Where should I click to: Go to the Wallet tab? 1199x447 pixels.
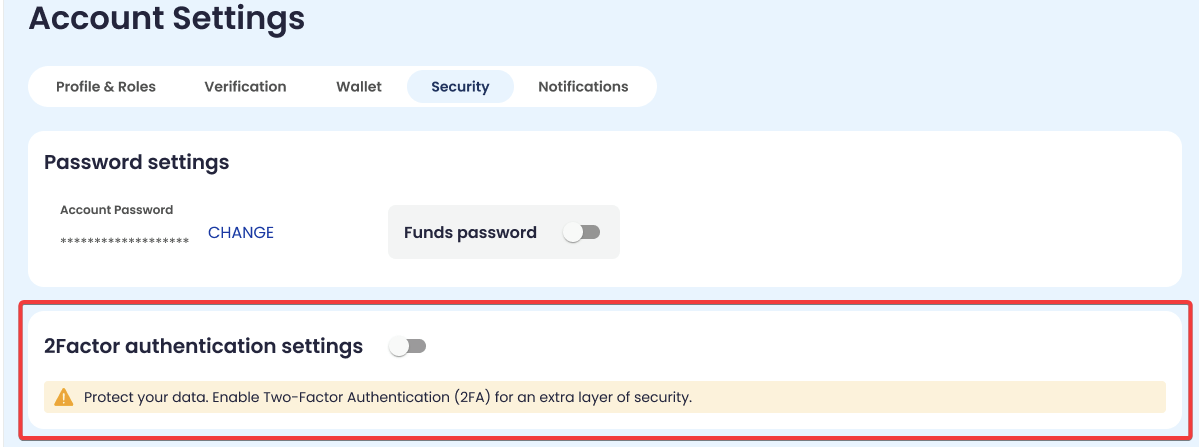359,87
